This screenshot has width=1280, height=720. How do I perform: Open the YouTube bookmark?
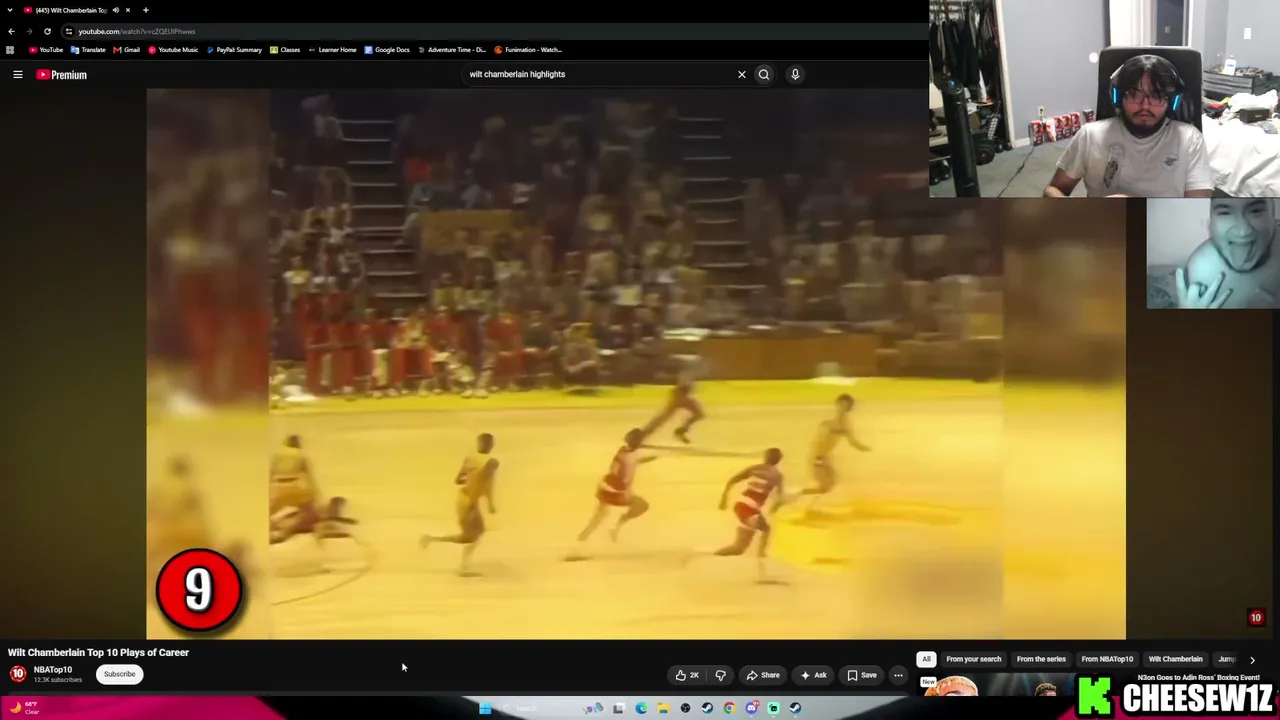click(46, 50)
